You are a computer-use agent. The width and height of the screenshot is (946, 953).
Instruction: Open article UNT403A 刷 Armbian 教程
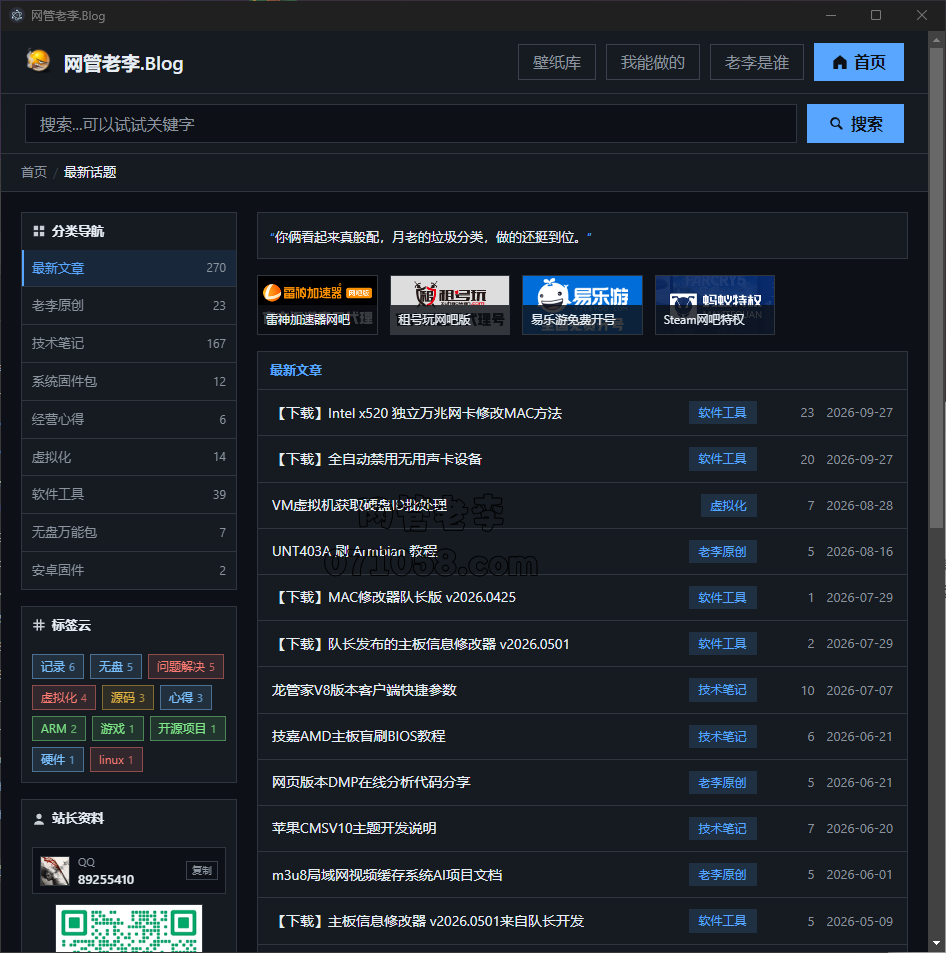(354, 551)
